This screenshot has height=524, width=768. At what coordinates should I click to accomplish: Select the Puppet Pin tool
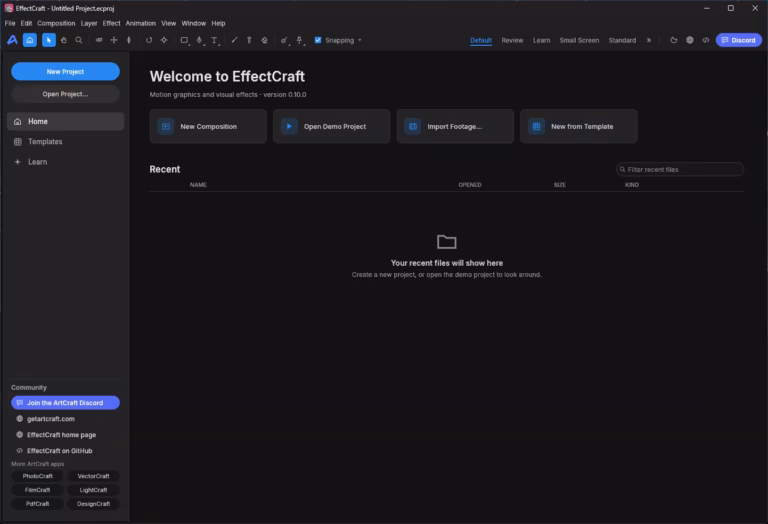point(300,40)
